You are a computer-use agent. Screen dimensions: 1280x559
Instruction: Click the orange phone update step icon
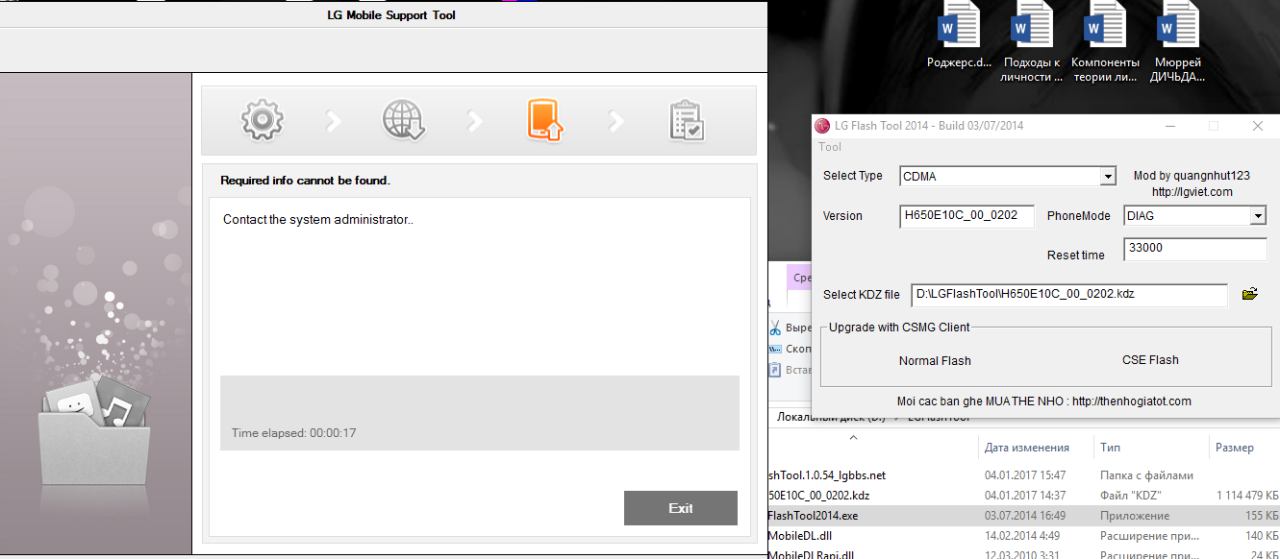(x=545, y=121)
